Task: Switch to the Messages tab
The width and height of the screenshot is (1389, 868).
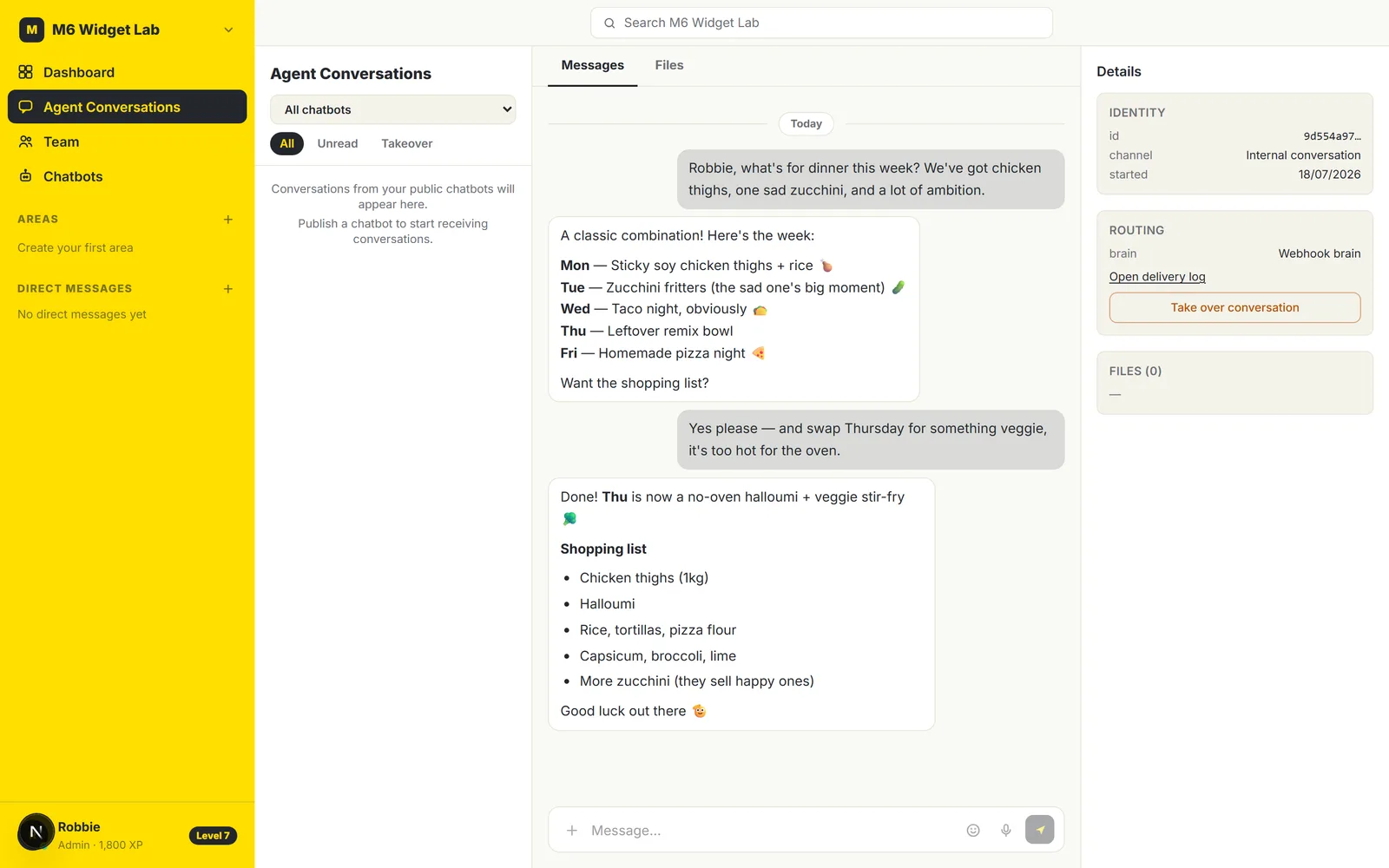Action: 593,65
